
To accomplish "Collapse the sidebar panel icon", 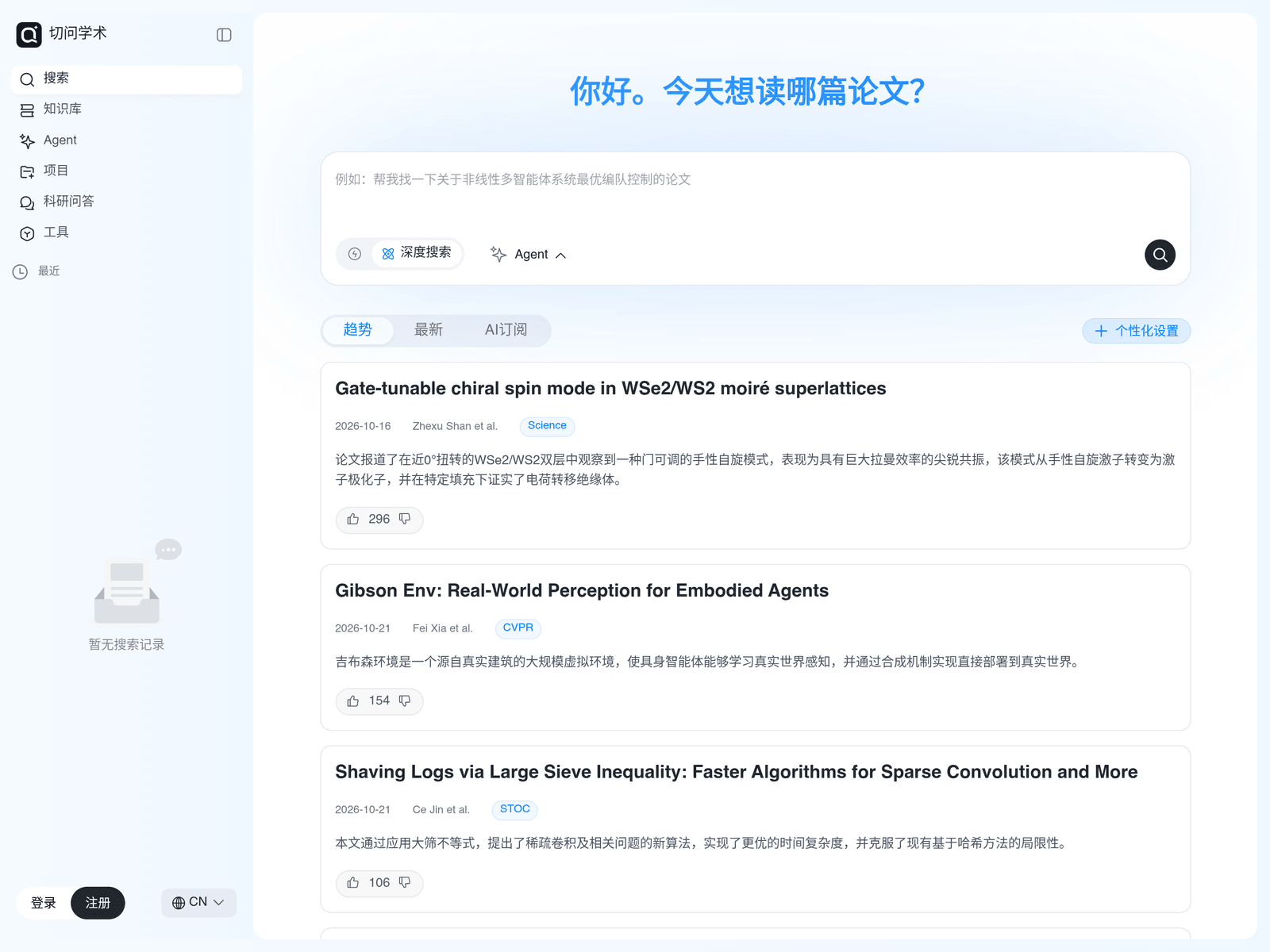I will click(224, 35).
